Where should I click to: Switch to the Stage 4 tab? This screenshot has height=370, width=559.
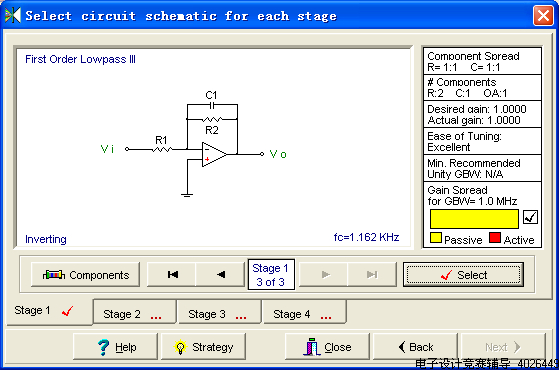(x=304, y=313)
